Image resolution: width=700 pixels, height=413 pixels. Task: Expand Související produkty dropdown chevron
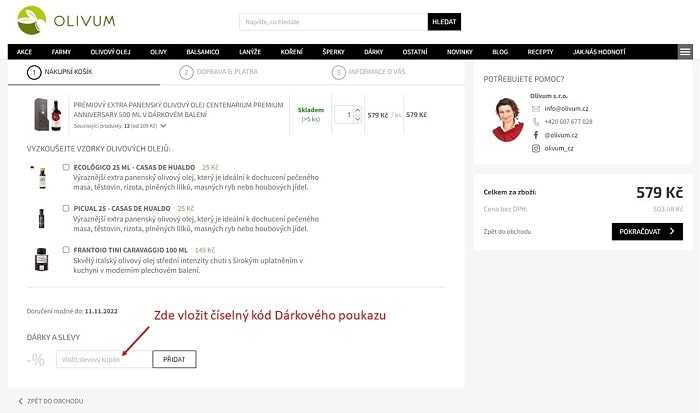[x=163, y=126]
